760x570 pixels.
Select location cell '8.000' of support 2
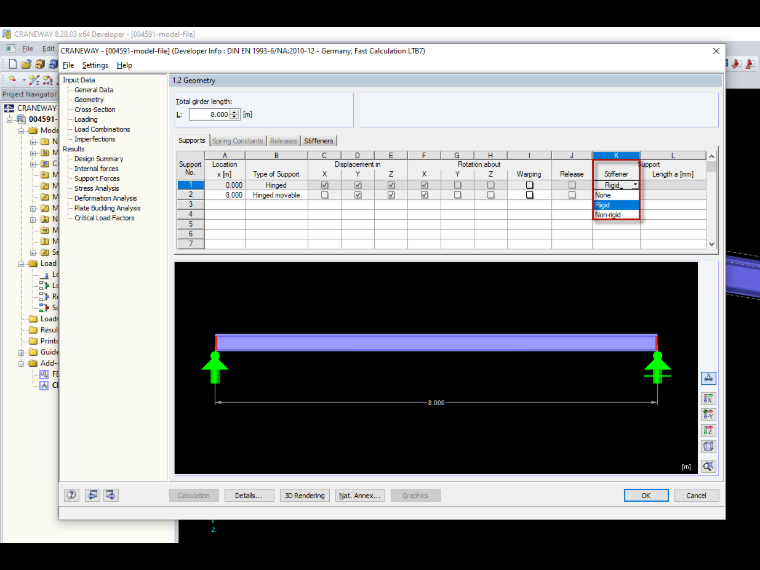click(225, 195)
